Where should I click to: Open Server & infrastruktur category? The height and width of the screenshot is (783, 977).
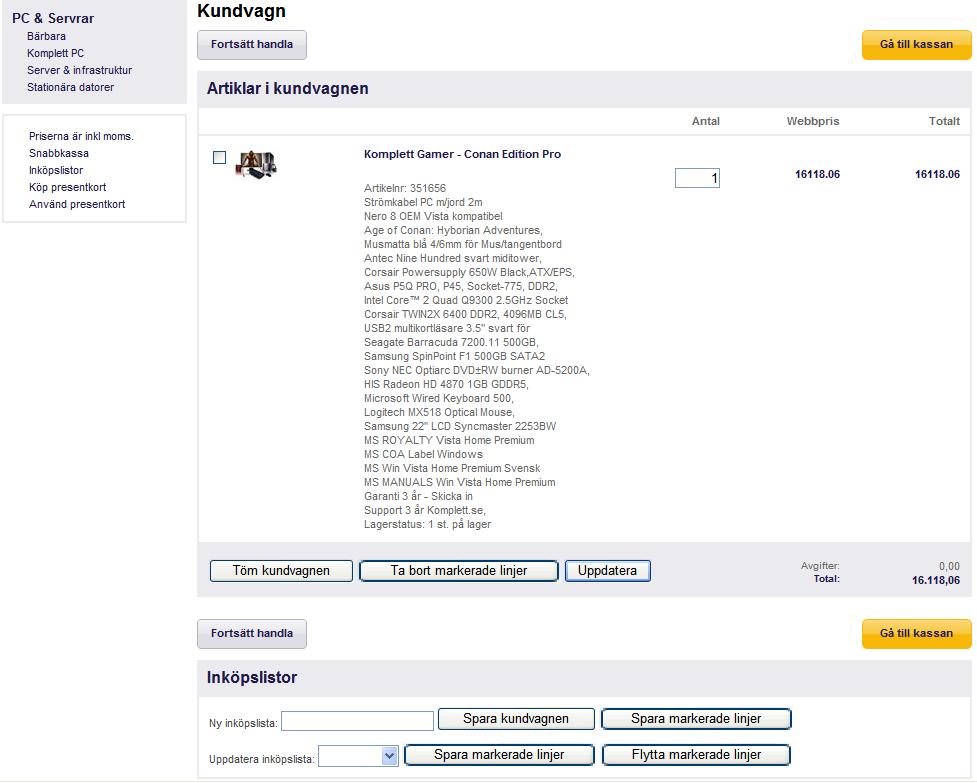[79, 70]
